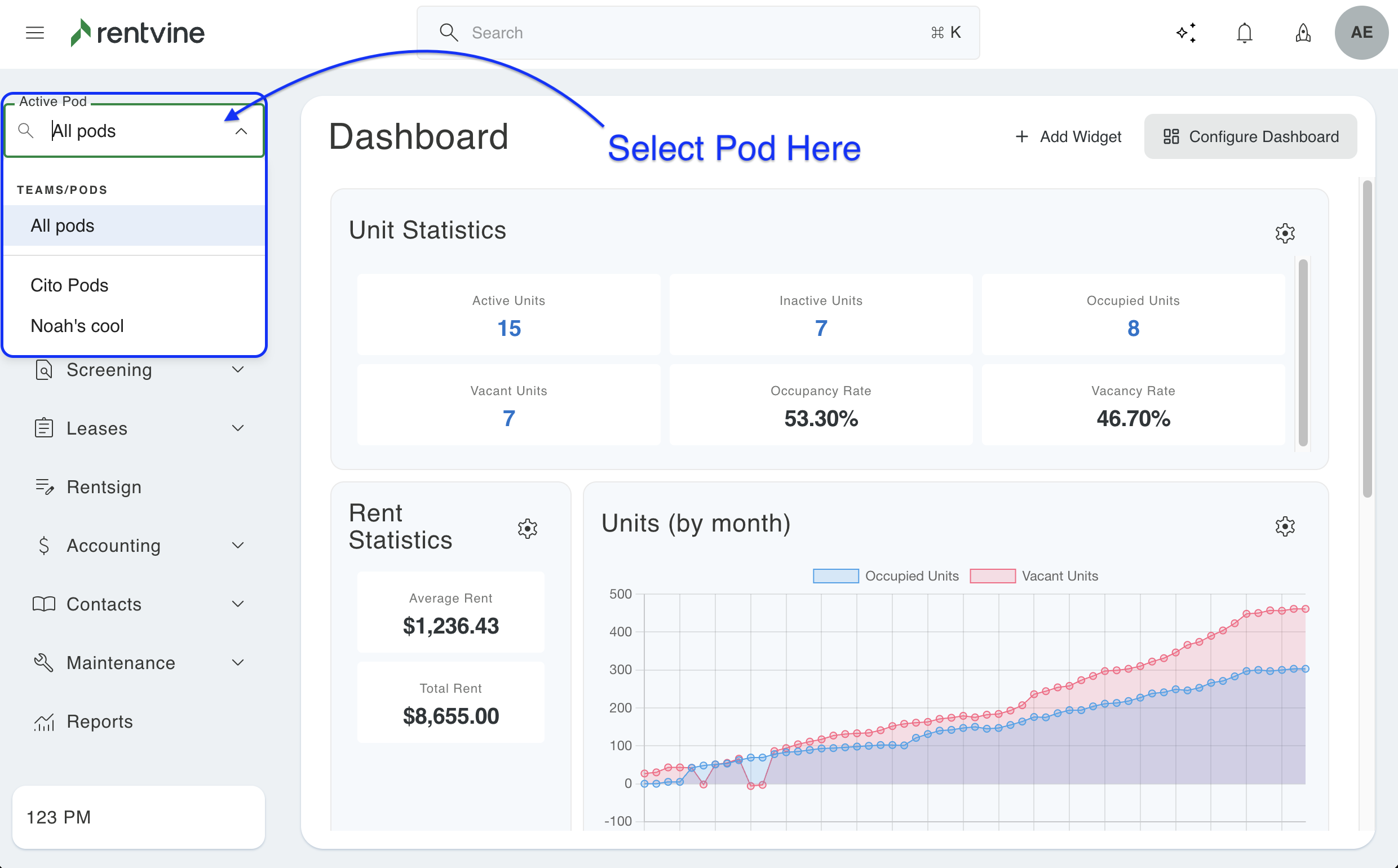The image size is (1398, 868).
Task: Toggle Vacant Units legend in chart
Action: click(1034, 576)
